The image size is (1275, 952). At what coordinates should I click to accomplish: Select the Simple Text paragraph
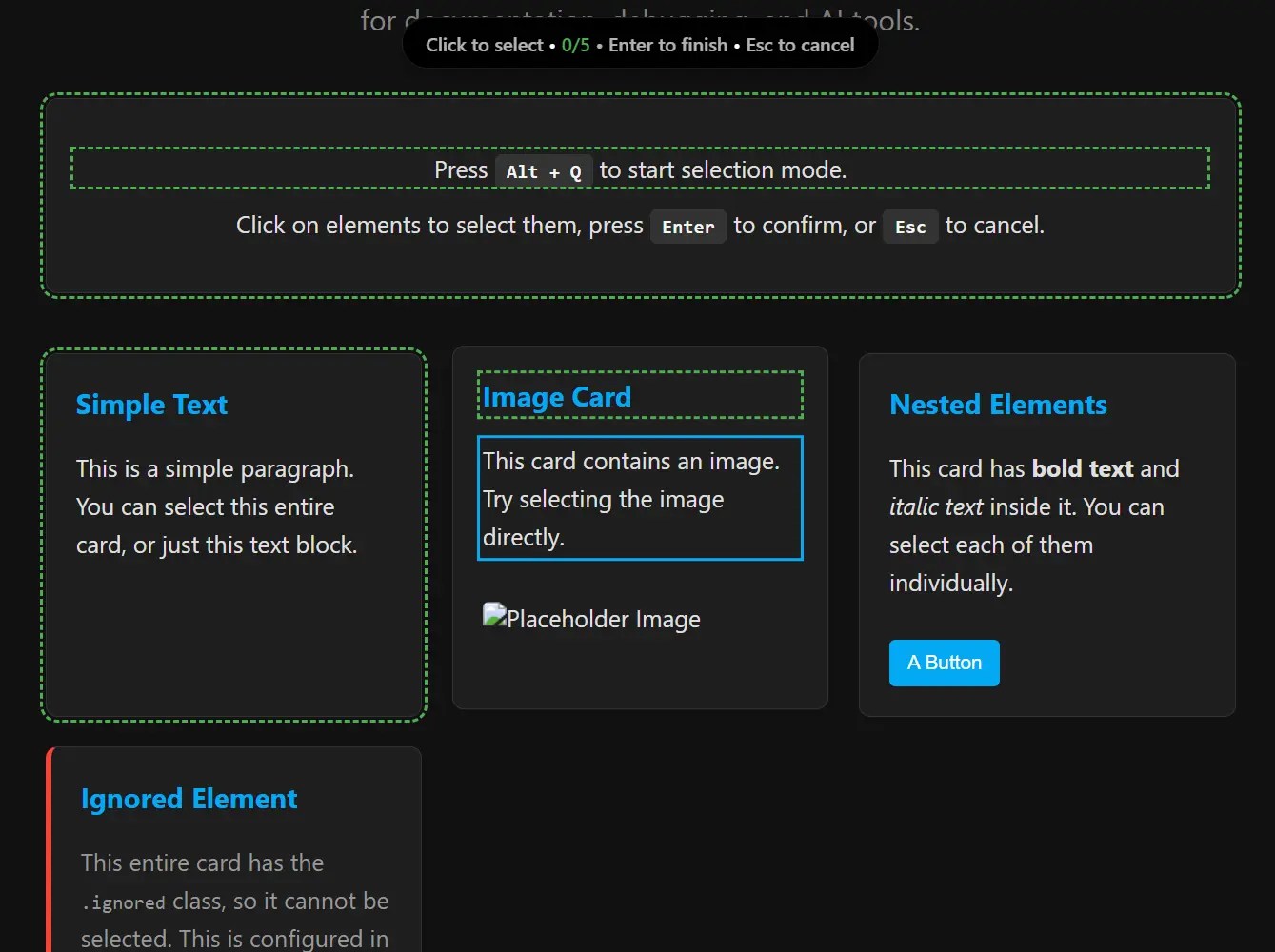(x=215, y=506)
